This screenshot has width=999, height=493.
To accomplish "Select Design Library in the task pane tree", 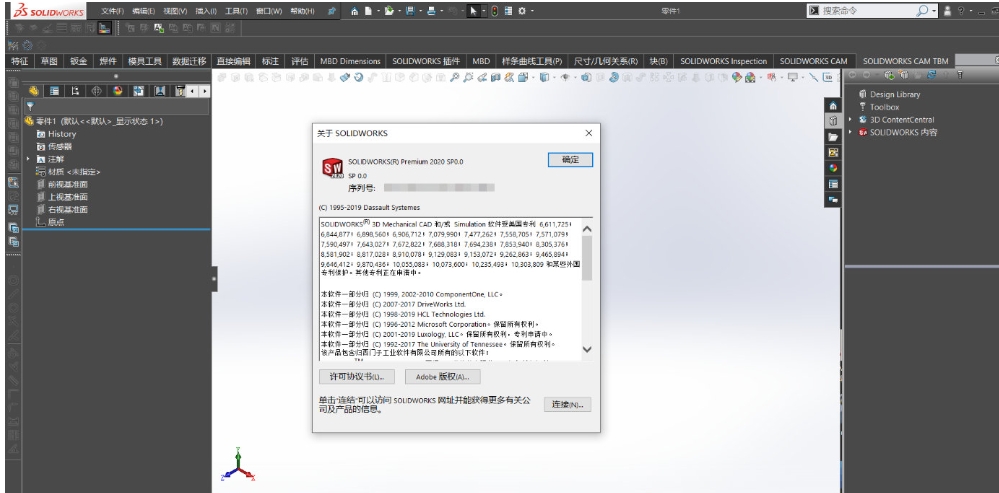I will coord(895,94).
